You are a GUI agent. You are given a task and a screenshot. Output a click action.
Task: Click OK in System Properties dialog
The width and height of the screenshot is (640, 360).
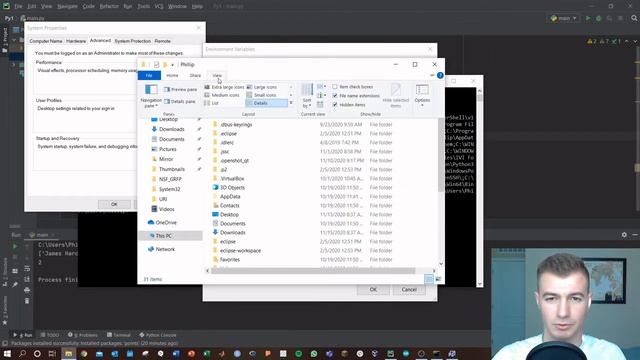(x=114, y=204)
